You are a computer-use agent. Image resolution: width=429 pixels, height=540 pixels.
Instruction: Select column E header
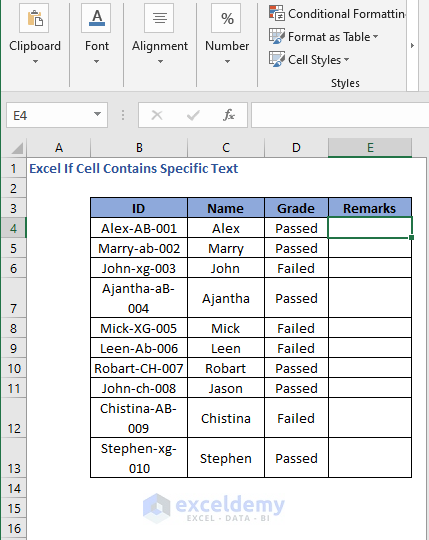pyautogui.click(x=370, y=148)
